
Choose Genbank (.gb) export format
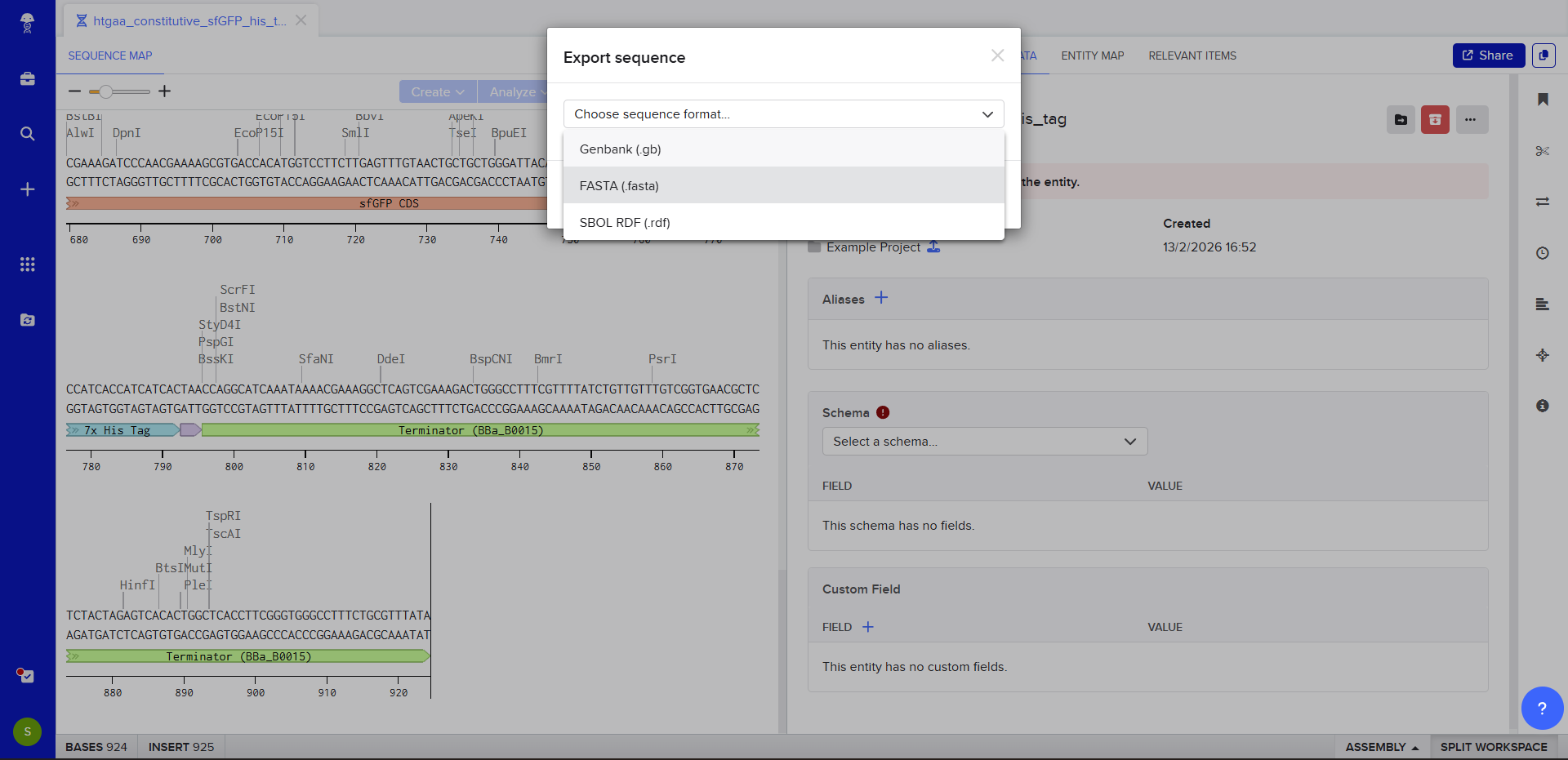click(x=620, y=149)
